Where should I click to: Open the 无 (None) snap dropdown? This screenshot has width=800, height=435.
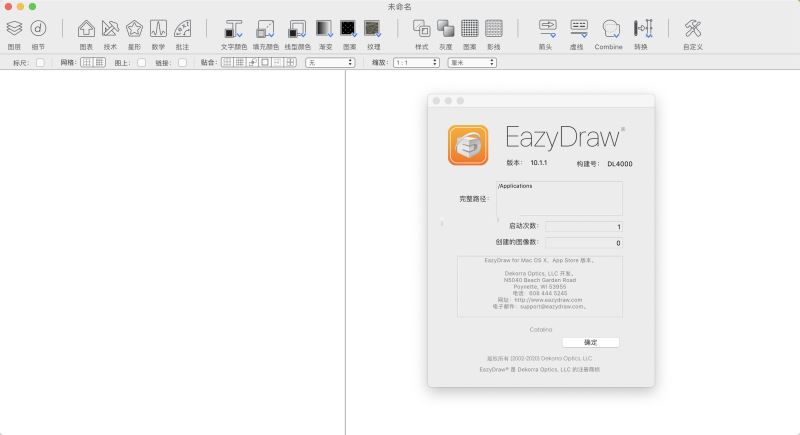[x=330, y=63]
